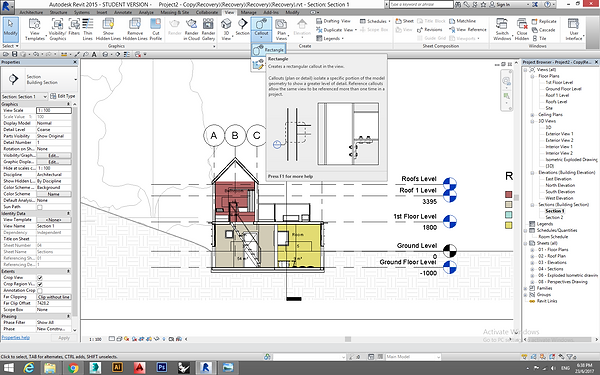
Task: Click the cyan color legend swatch
Action: point(509,215)
